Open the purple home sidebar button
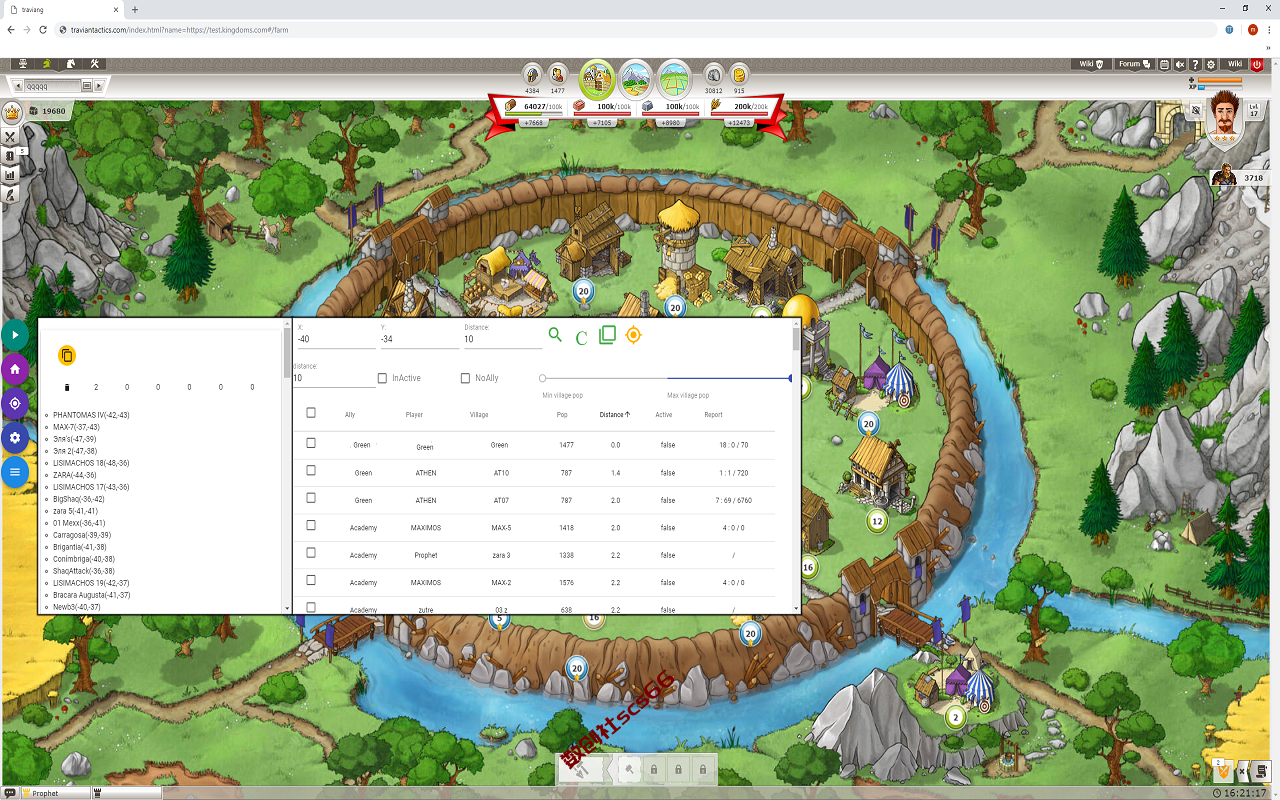Viewport: 1280px width, 800px height. tap(14, 369)
